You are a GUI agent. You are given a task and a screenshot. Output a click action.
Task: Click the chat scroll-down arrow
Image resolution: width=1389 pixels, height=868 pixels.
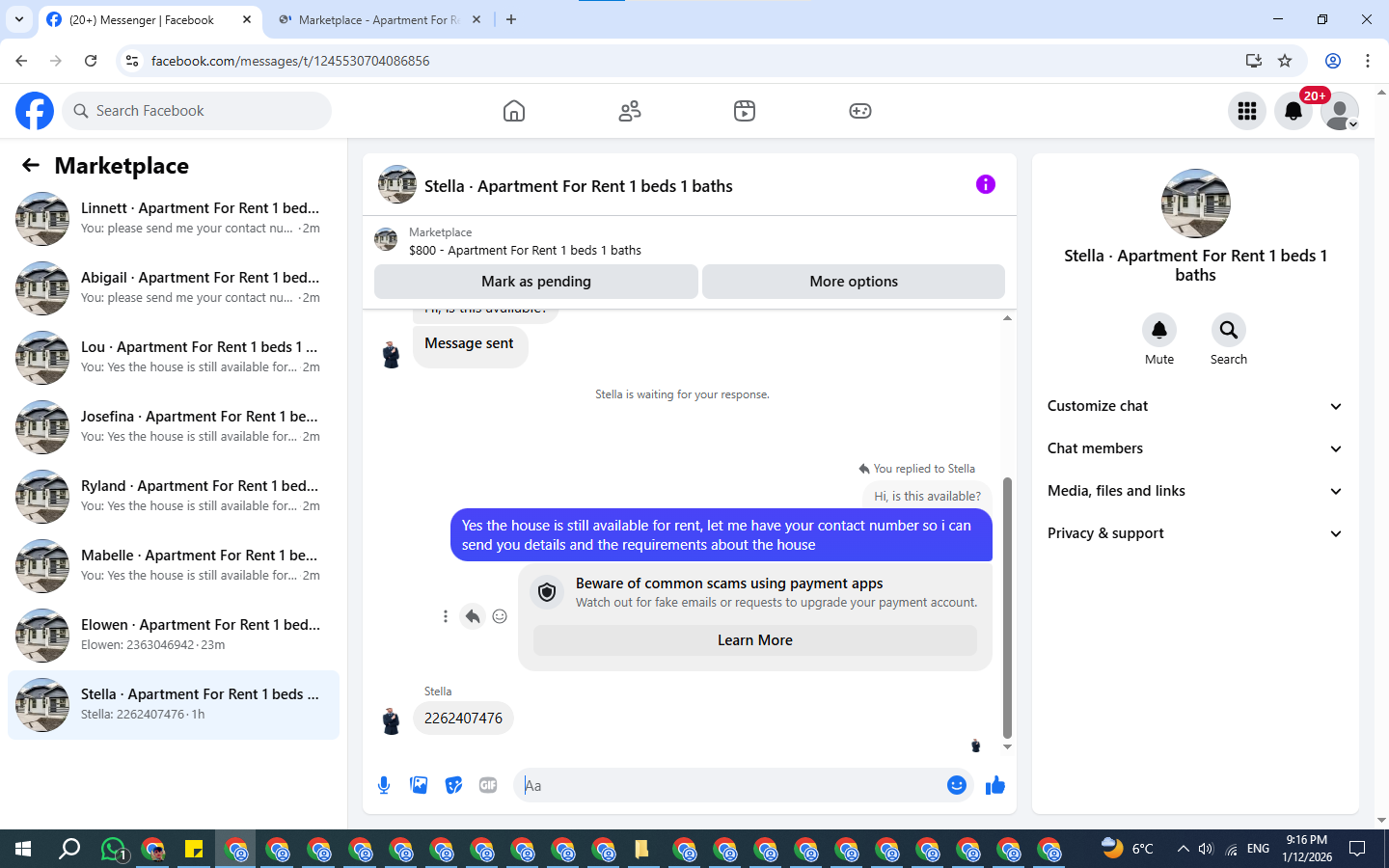[x=1007, y=747]
